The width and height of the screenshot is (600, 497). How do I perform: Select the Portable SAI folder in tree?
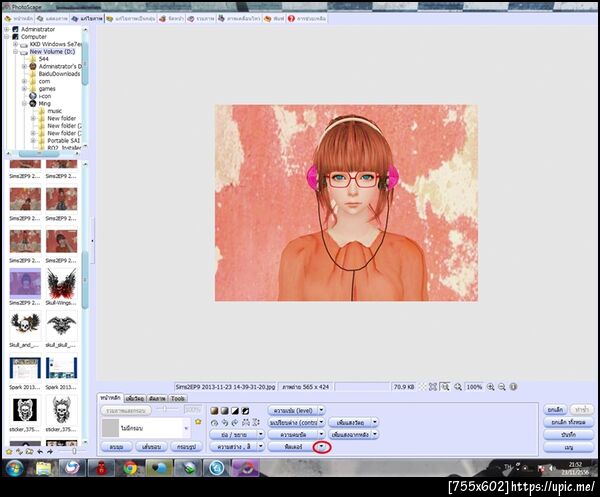tap(64, 141)
